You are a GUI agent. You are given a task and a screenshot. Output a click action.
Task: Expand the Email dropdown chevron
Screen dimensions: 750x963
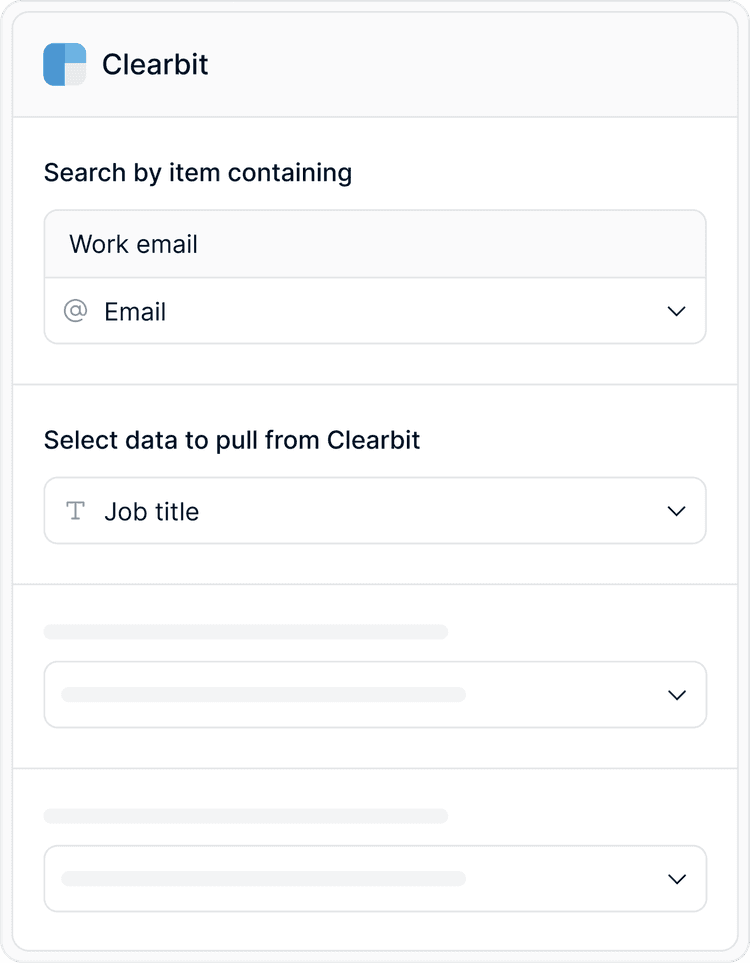coord(676,311)
